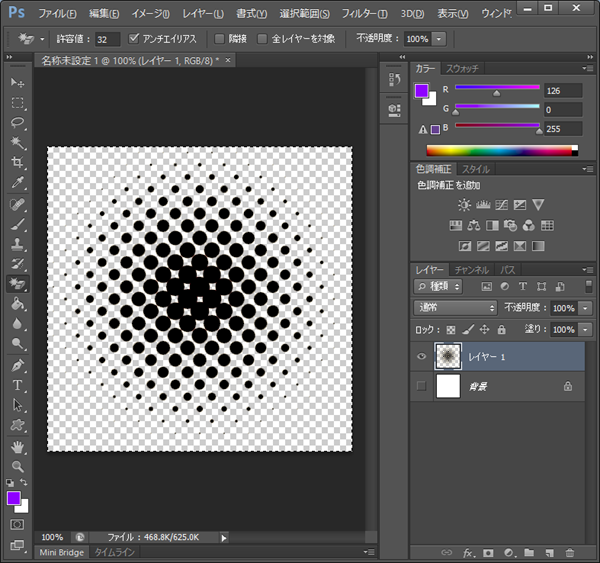This screenshot has width=600, height=563.
Task: Click the color spectrum bar in color panel
Action: tap(500, 151)
